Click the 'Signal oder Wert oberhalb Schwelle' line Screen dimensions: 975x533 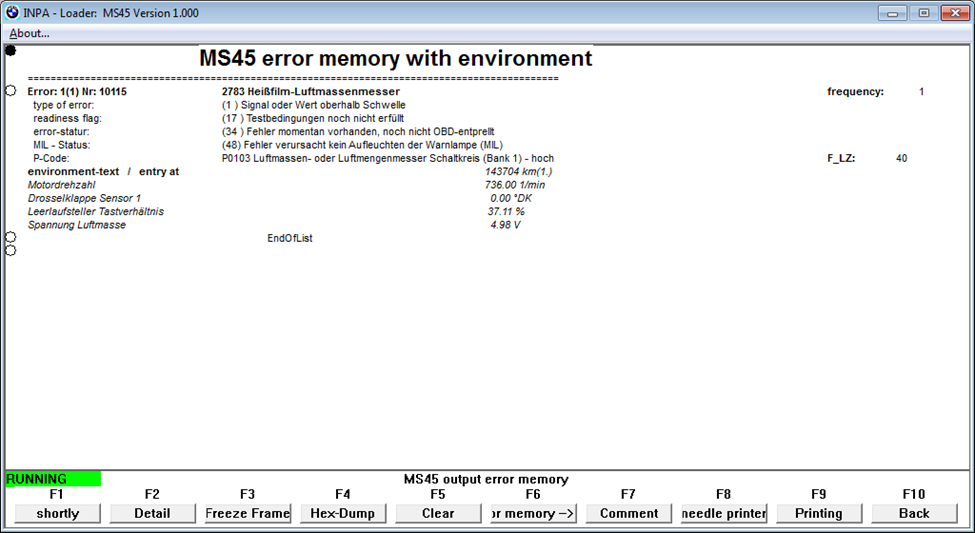click(313, 105)
